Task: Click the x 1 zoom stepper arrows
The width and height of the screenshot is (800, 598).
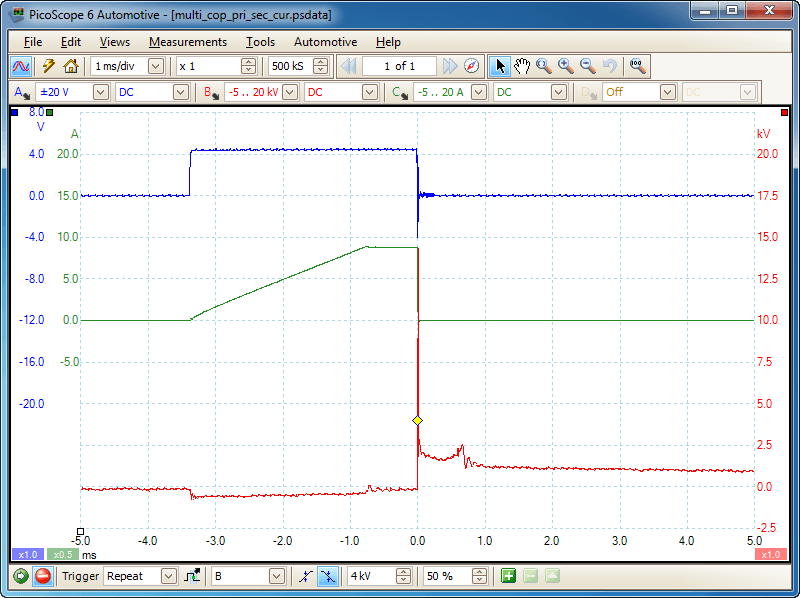Action: coord(248,66)
